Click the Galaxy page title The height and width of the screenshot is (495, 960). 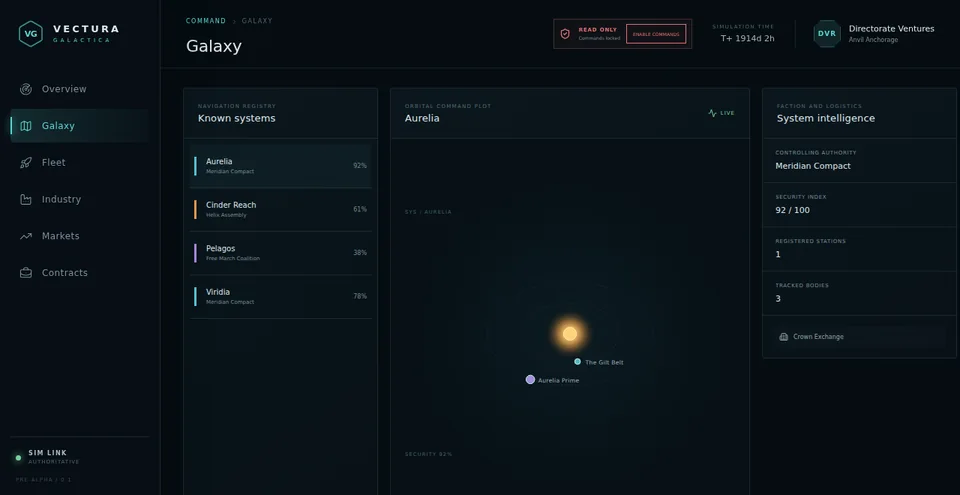click(x=214, y=47)
